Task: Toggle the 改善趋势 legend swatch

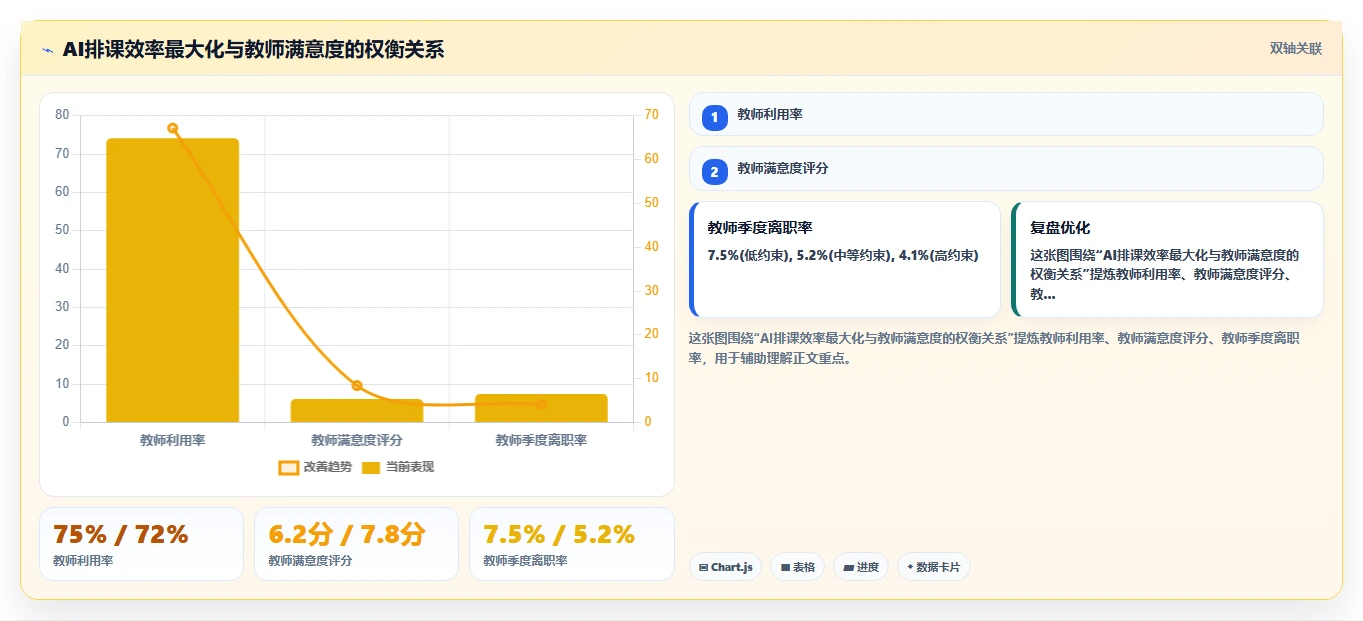Action: click(288, 467)
